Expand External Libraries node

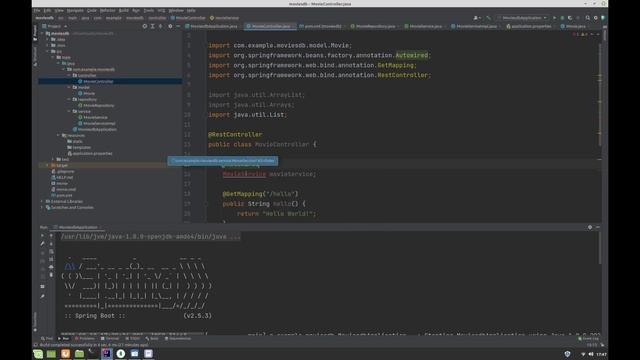coord(42,201)
